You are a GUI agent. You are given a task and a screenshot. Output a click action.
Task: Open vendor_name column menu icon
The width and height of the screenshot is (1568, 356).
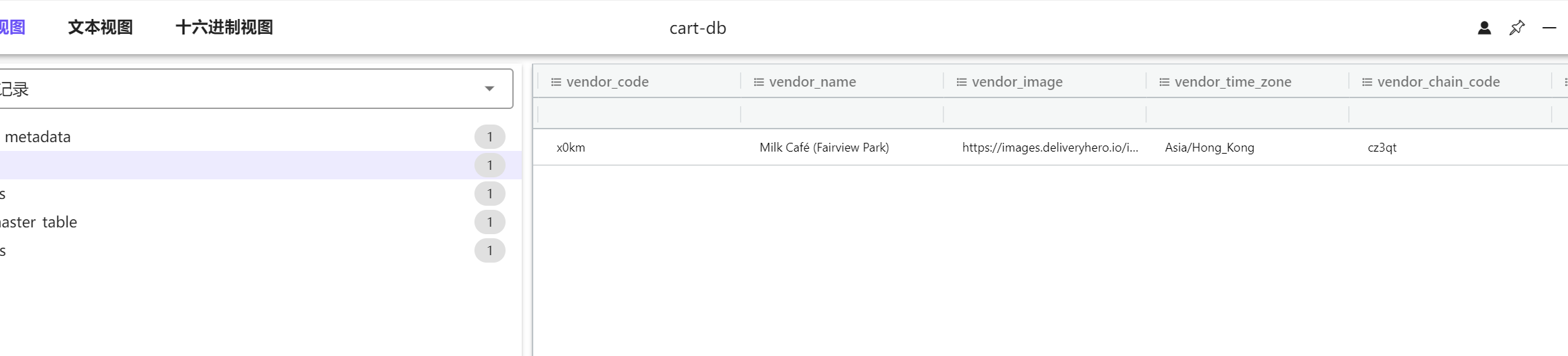758,82
